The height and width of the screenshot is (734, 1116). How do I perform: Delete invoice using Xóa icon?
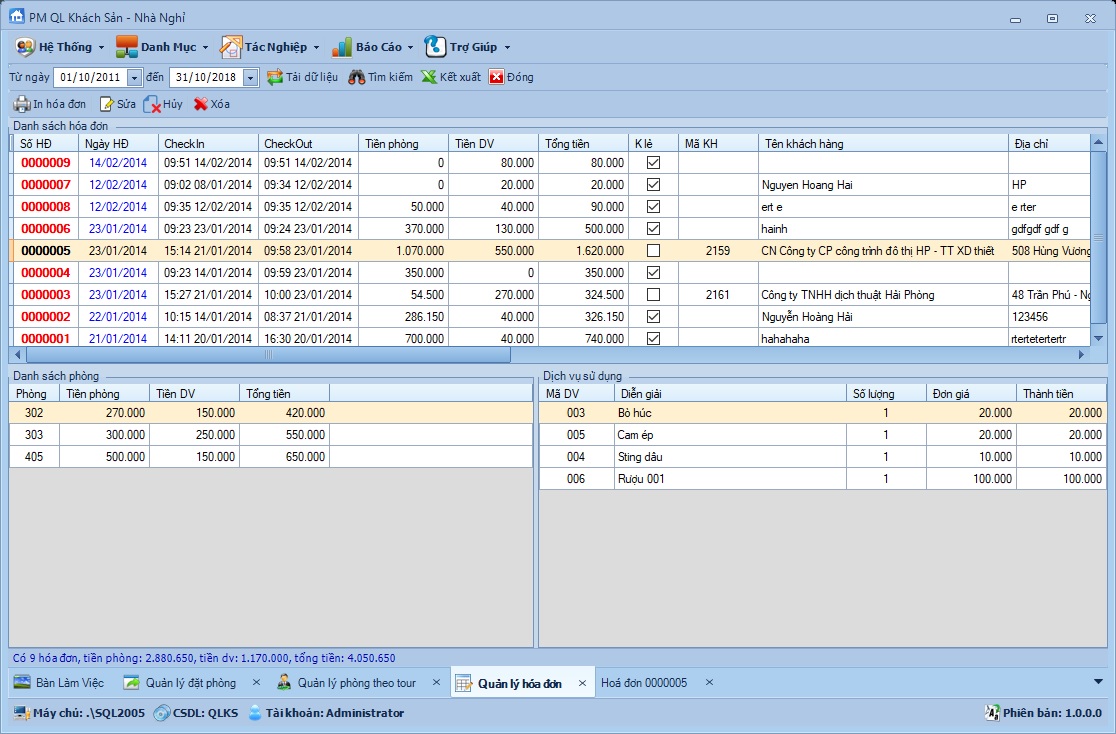point(200,104)
